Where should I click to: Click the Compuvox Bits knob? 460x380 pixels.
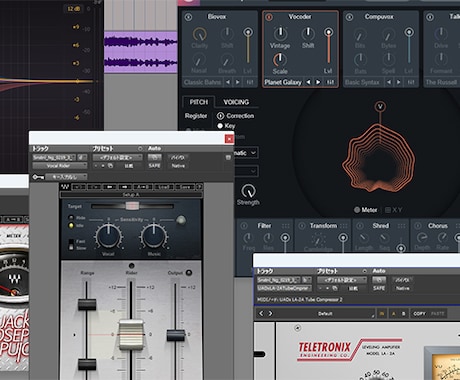[360, 35]
